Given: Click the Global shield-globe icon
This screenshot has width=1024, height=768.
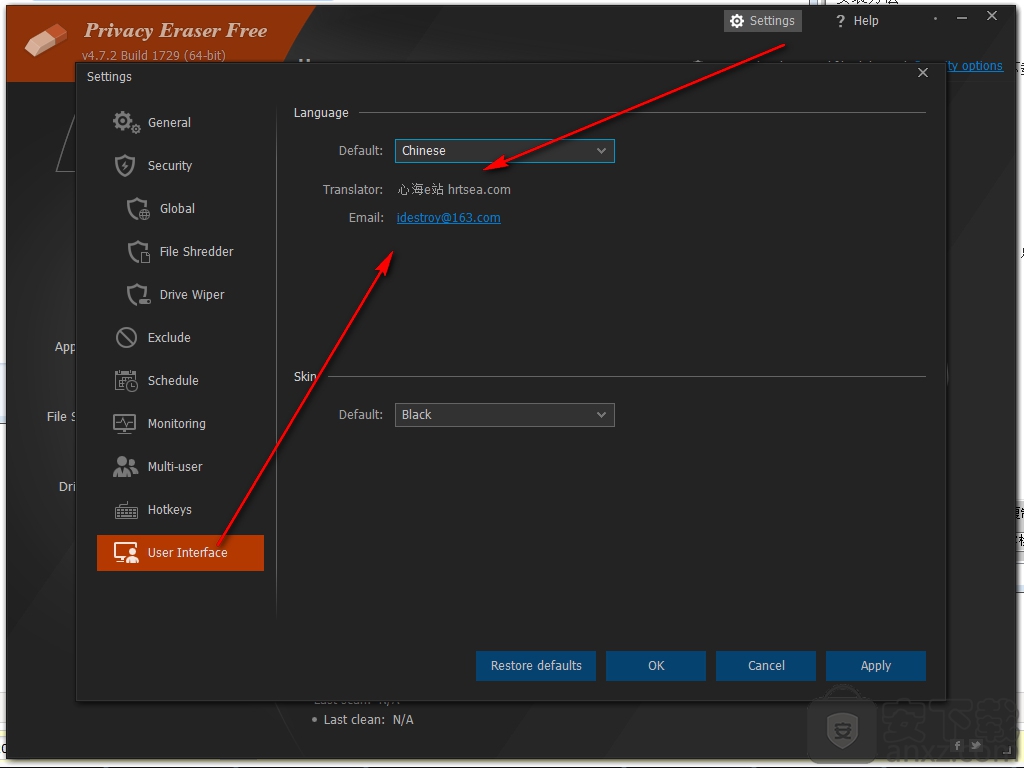Looking at the screenshot, I should tap(138, 209).
